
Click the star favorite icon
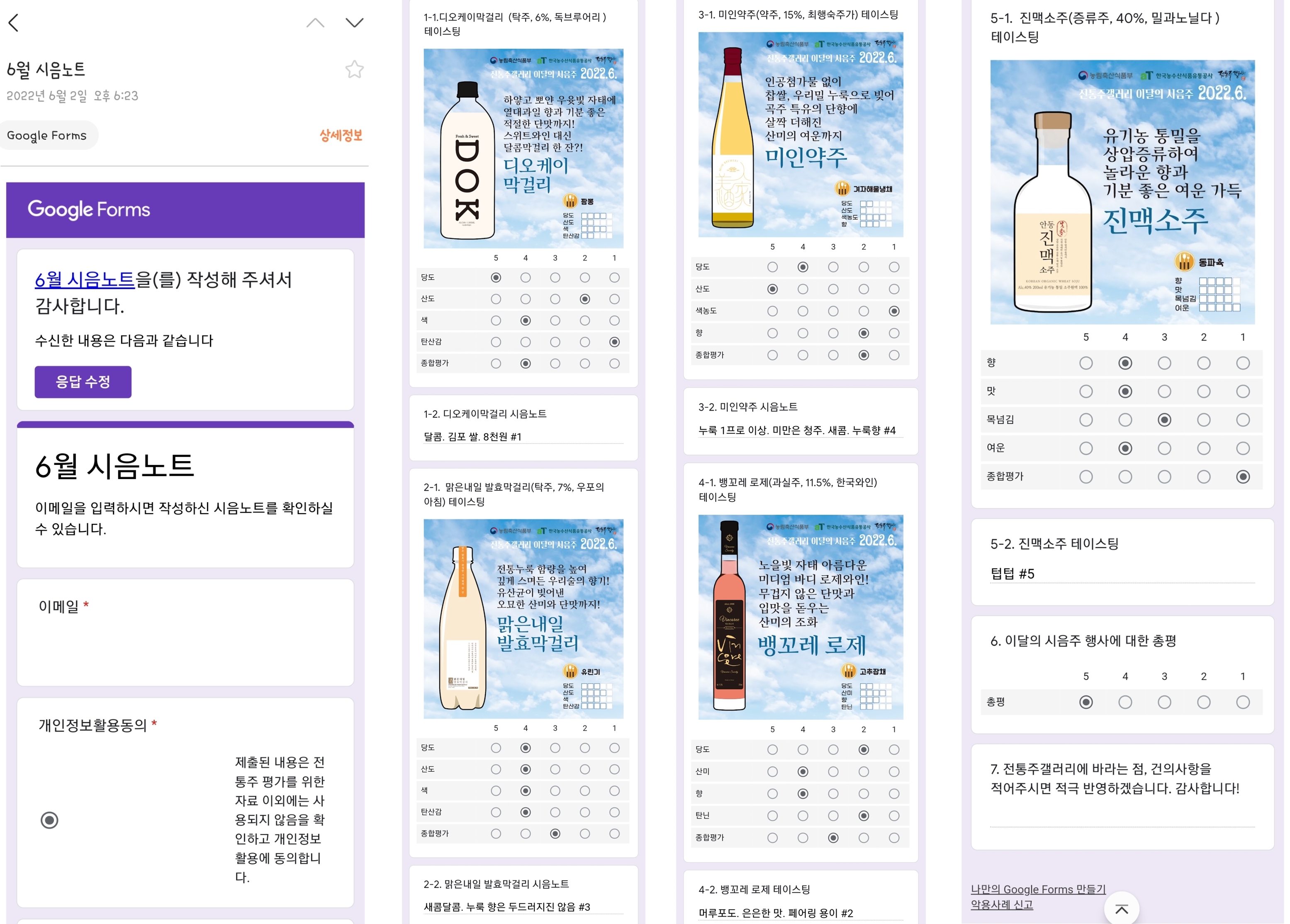(x=354, y=69)
